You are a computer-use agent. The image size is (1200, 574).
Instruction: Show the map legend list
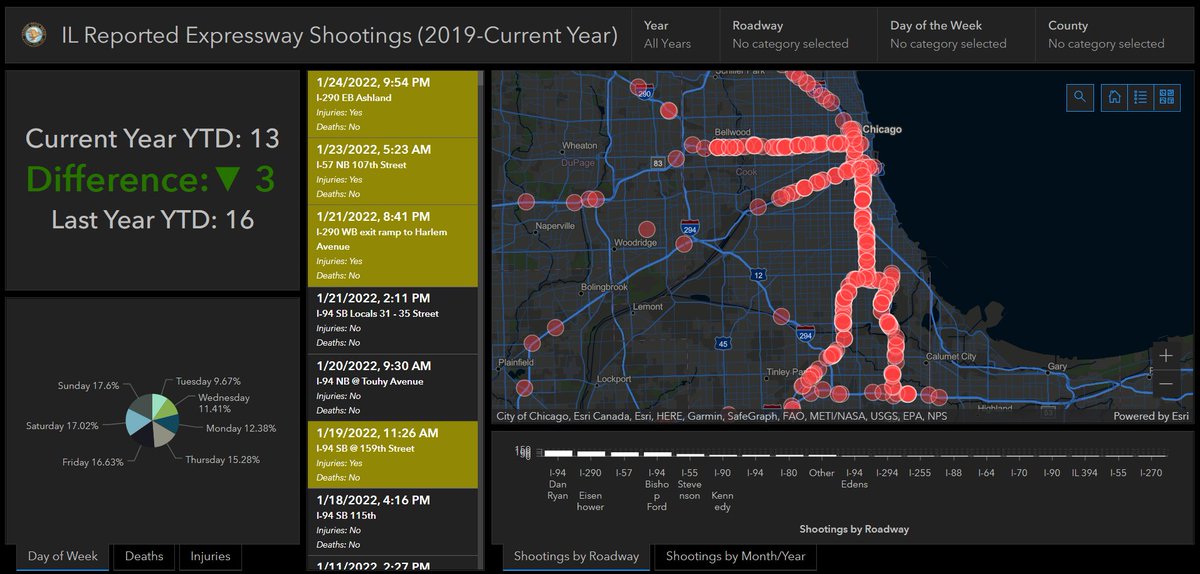pyautogui.click(x=1140, y=97)
